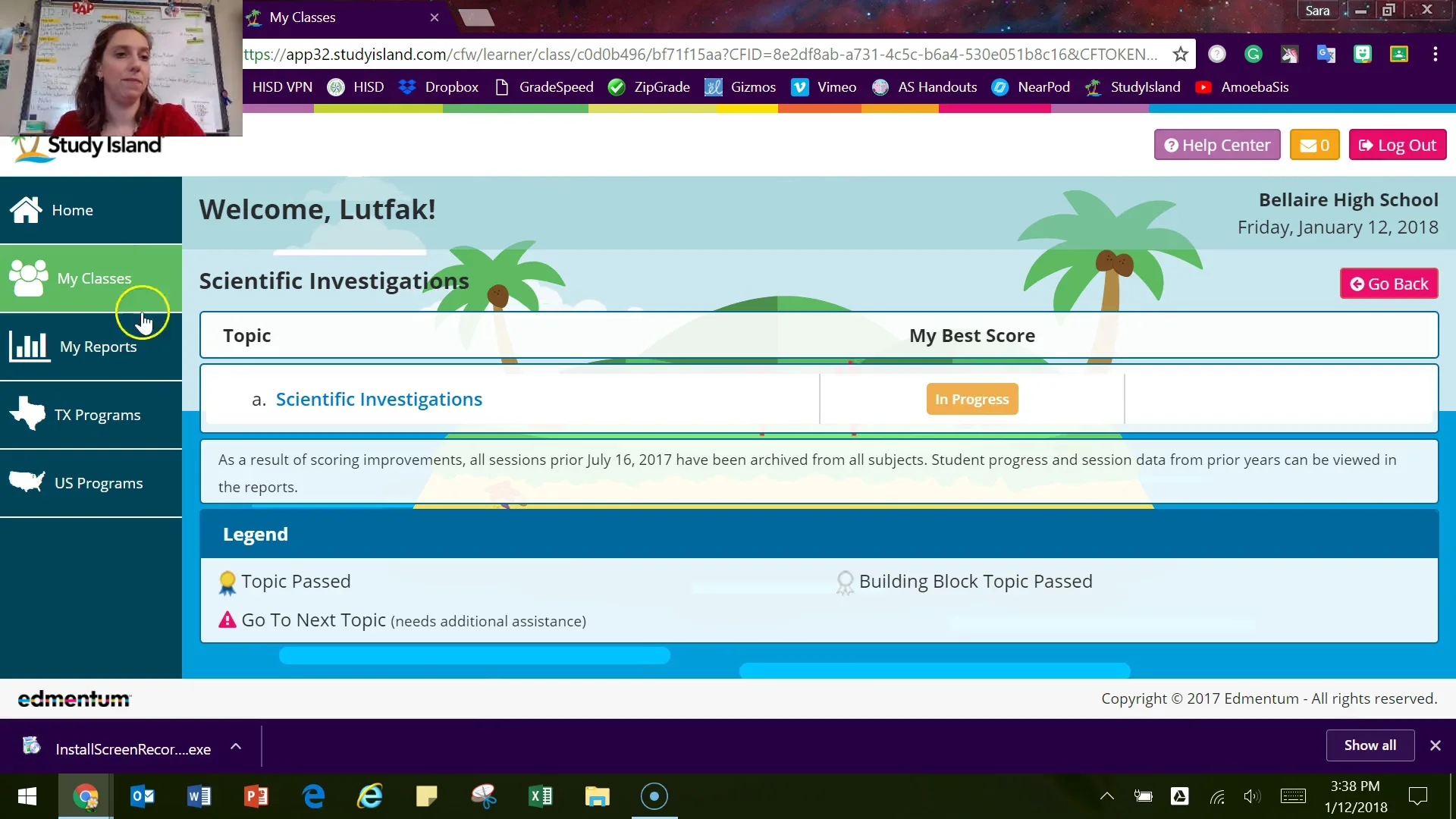Screen dimensions: 1456x819
Task: Click the Grammarly extension icon
Action: coord(1254,54)
